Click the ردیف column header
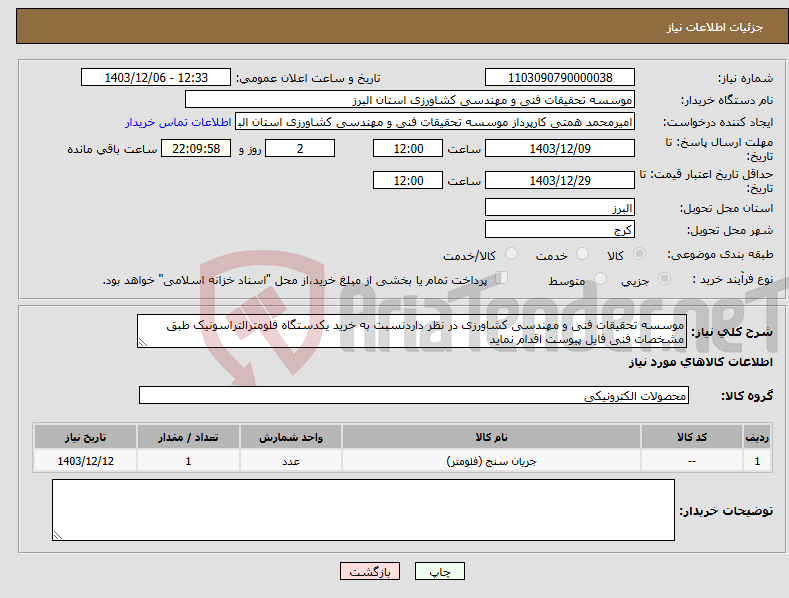This screenshot has height=598, width=789. pos(757,437)
